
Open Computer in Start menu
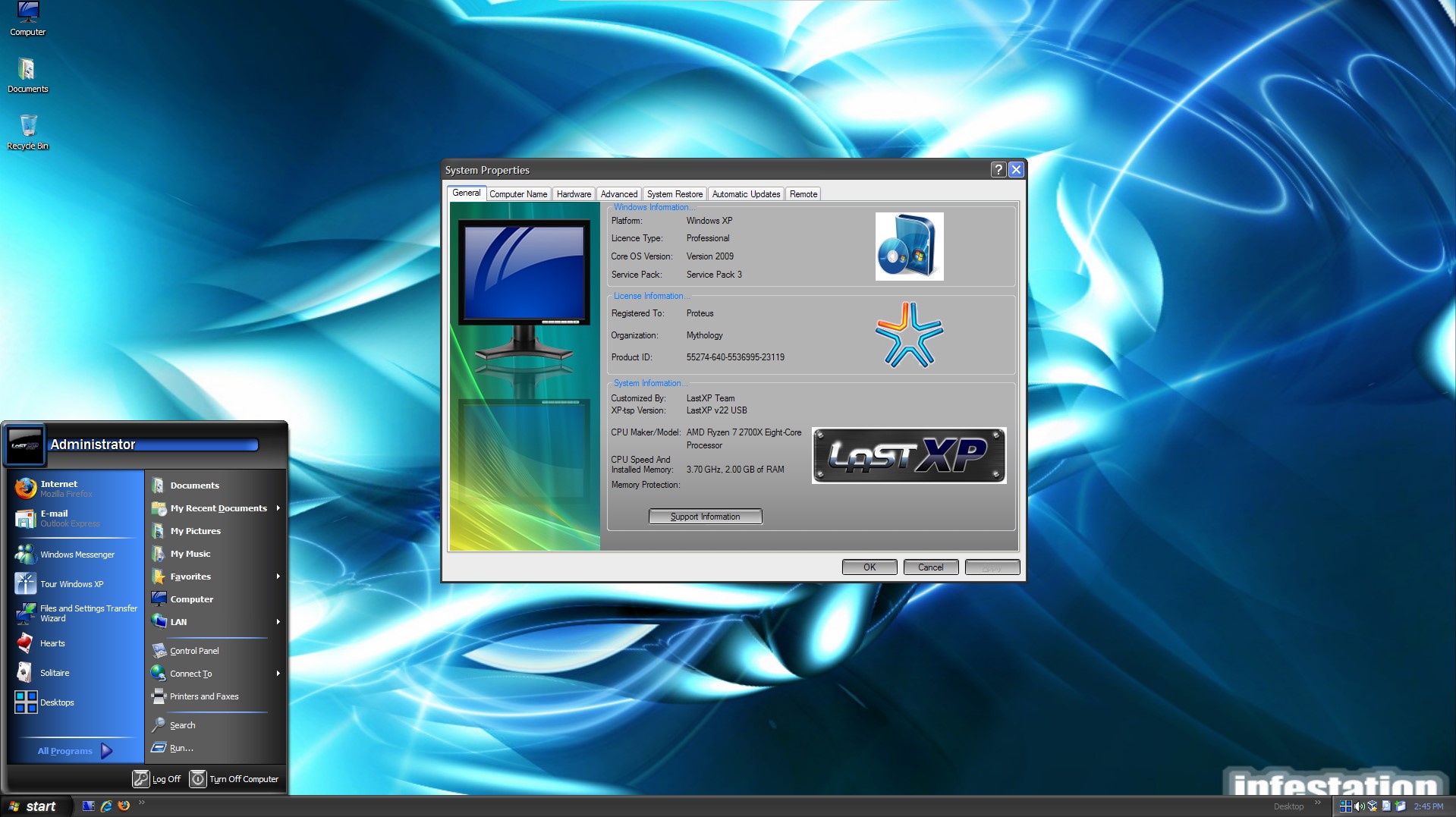215,599
